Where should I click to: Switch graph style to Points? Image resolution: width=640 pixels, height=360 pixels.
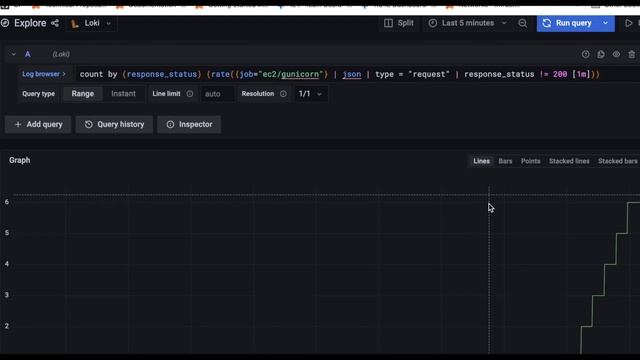click(531, 161)
